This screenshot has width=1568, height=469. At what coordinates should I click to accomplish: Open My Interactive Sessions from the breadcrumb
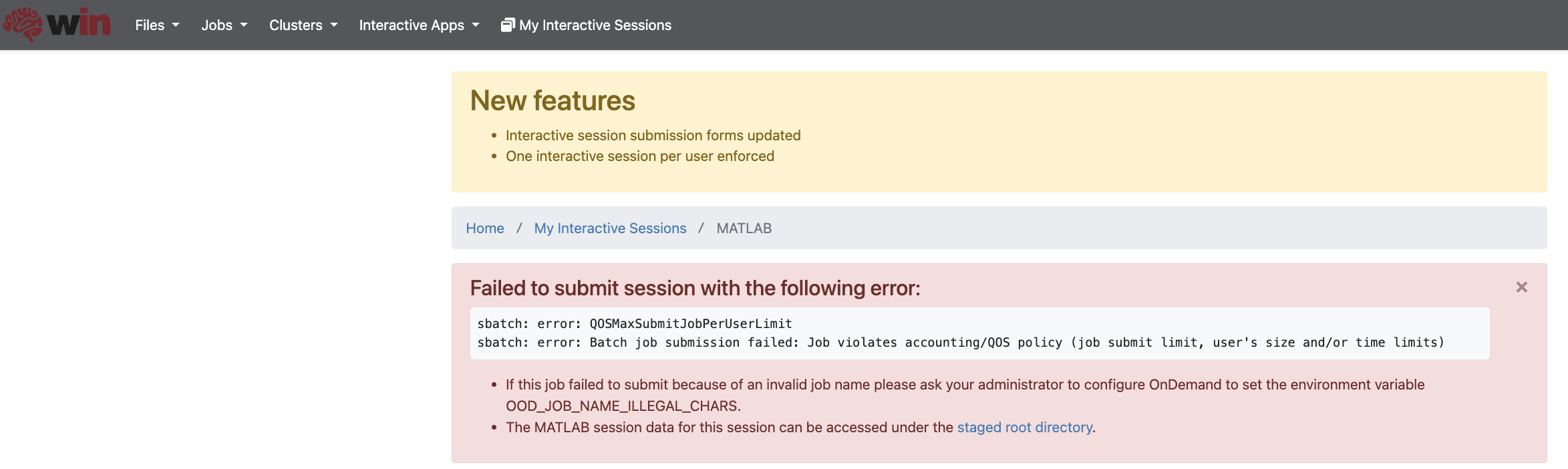609,228
